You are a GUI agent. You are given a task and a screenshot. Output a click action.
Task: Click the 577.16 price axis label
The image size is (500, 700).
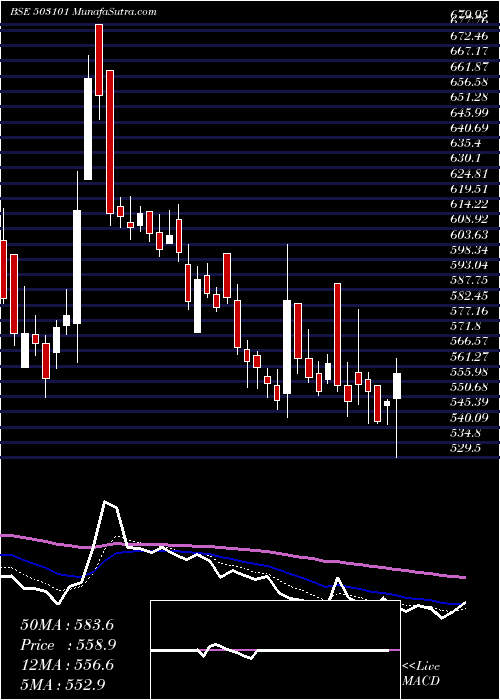coord(469,311)
